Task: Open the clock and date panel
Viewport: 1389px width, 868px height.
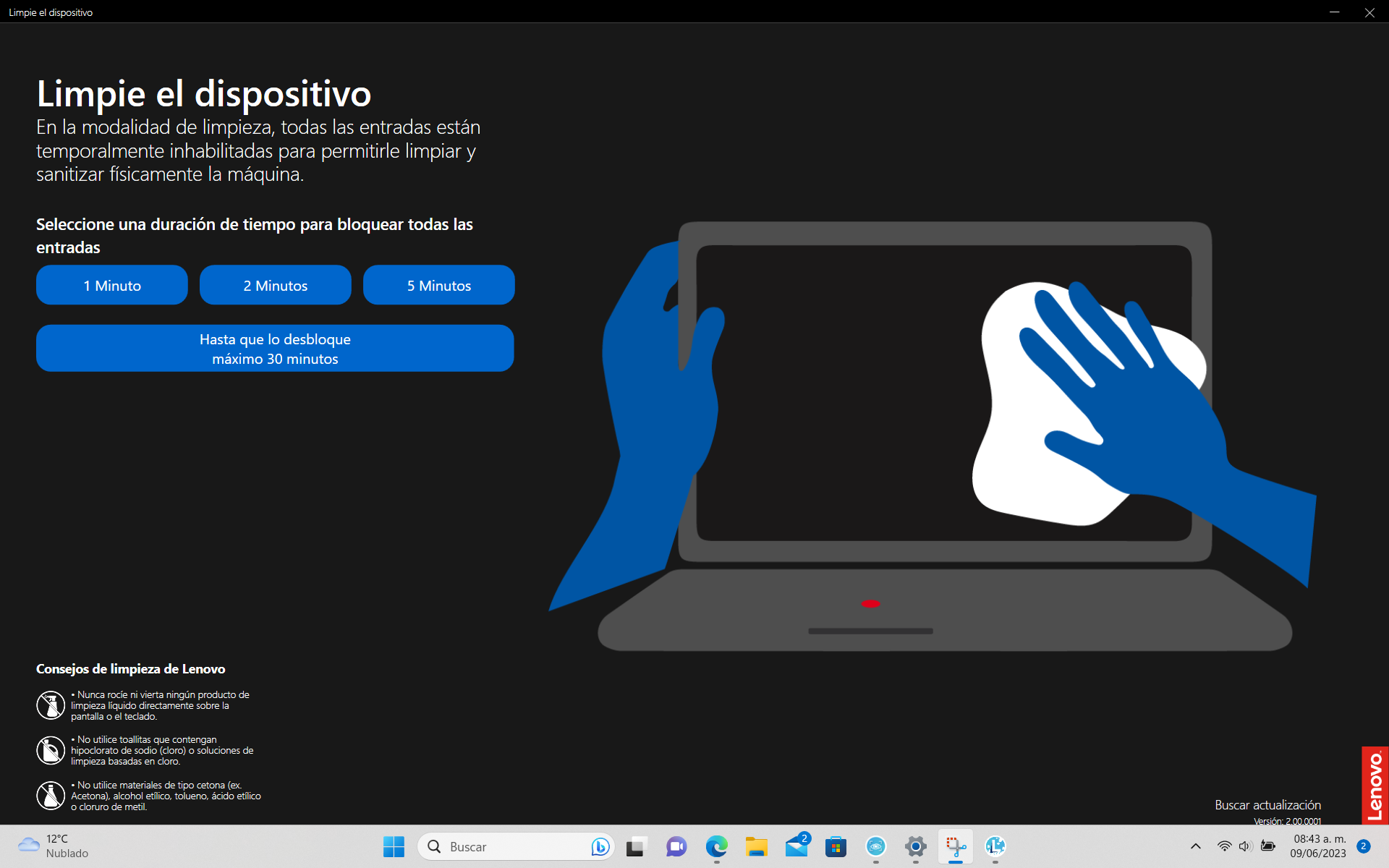Action: coord(1318,846)
